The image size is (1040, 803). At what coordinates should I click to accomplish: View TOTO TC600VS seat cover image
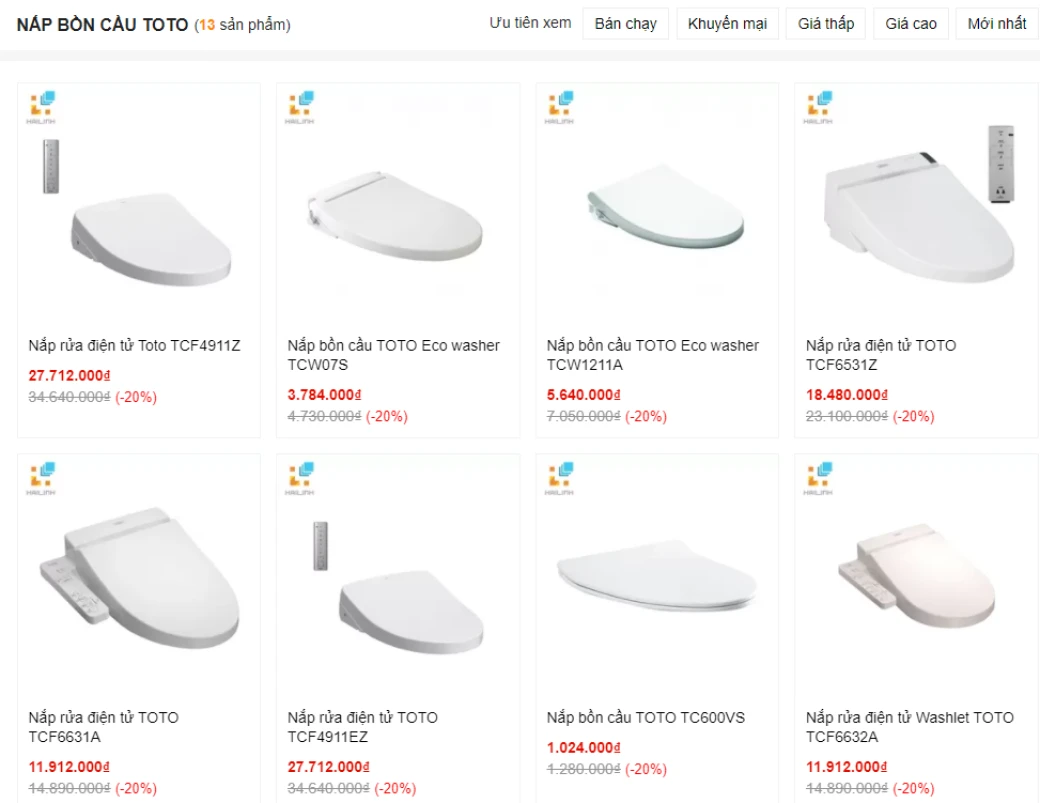pos(657,579)
